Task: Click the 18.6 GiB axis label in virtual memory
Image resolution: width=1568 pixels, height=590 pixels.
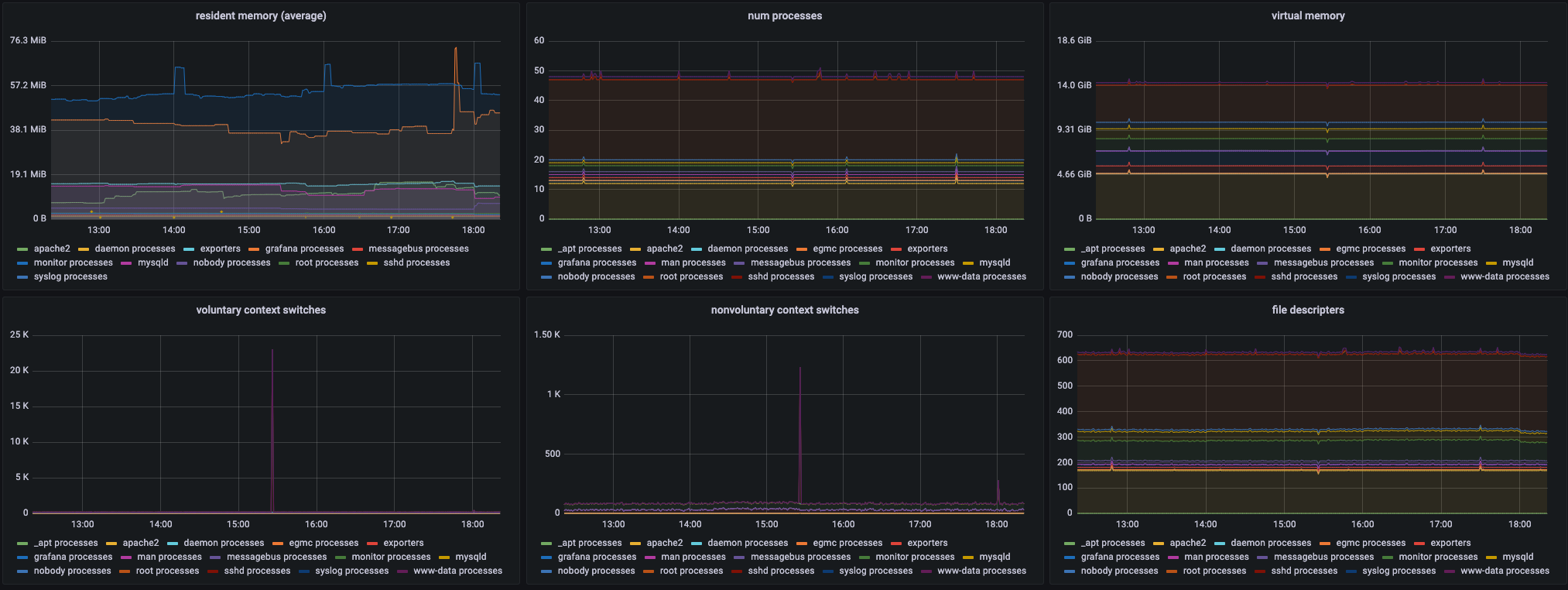Action: [1074, 40]
